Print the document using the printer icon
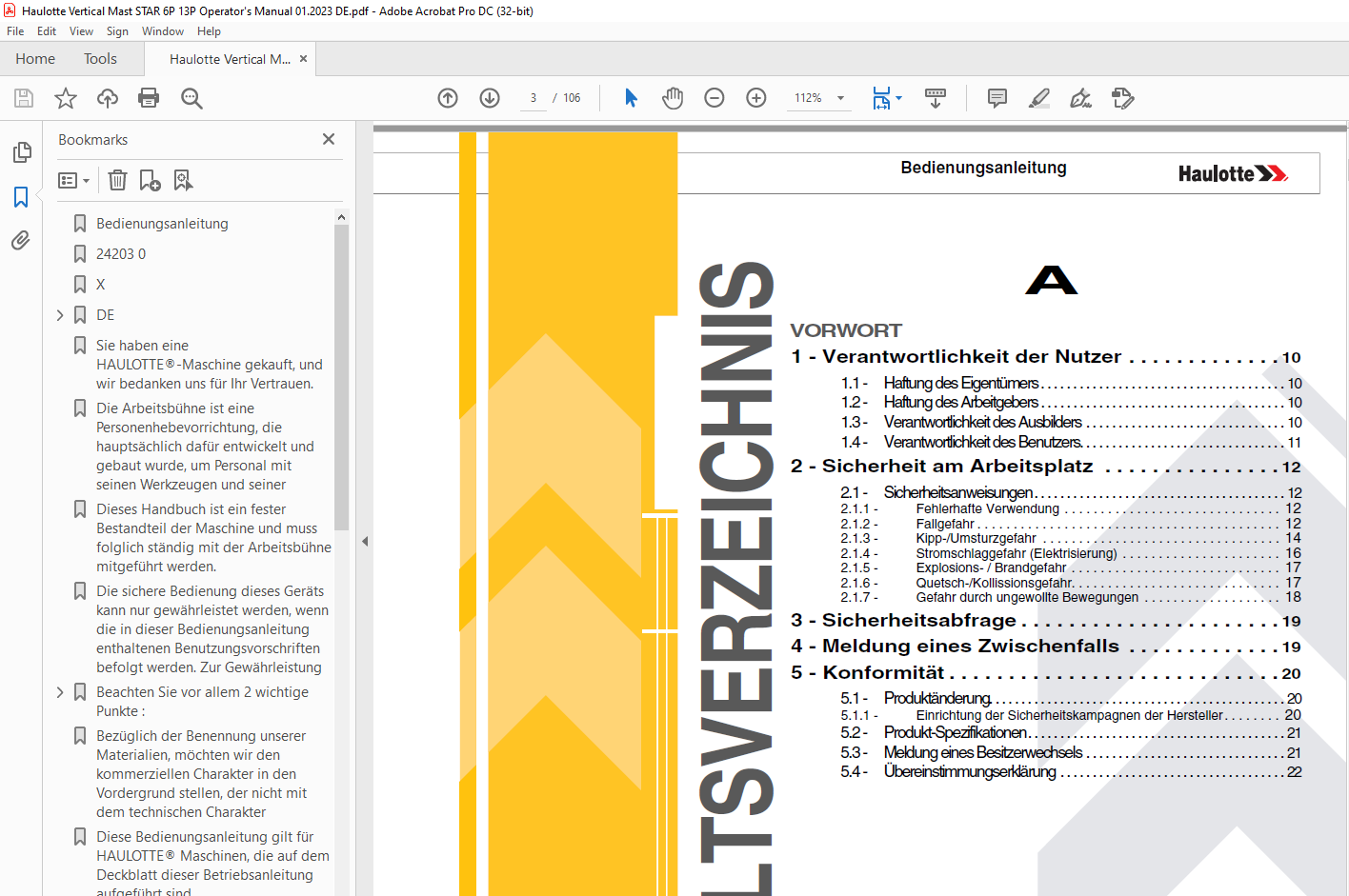This screenshot has width=1349, height=896. click(x=149, y=98)
